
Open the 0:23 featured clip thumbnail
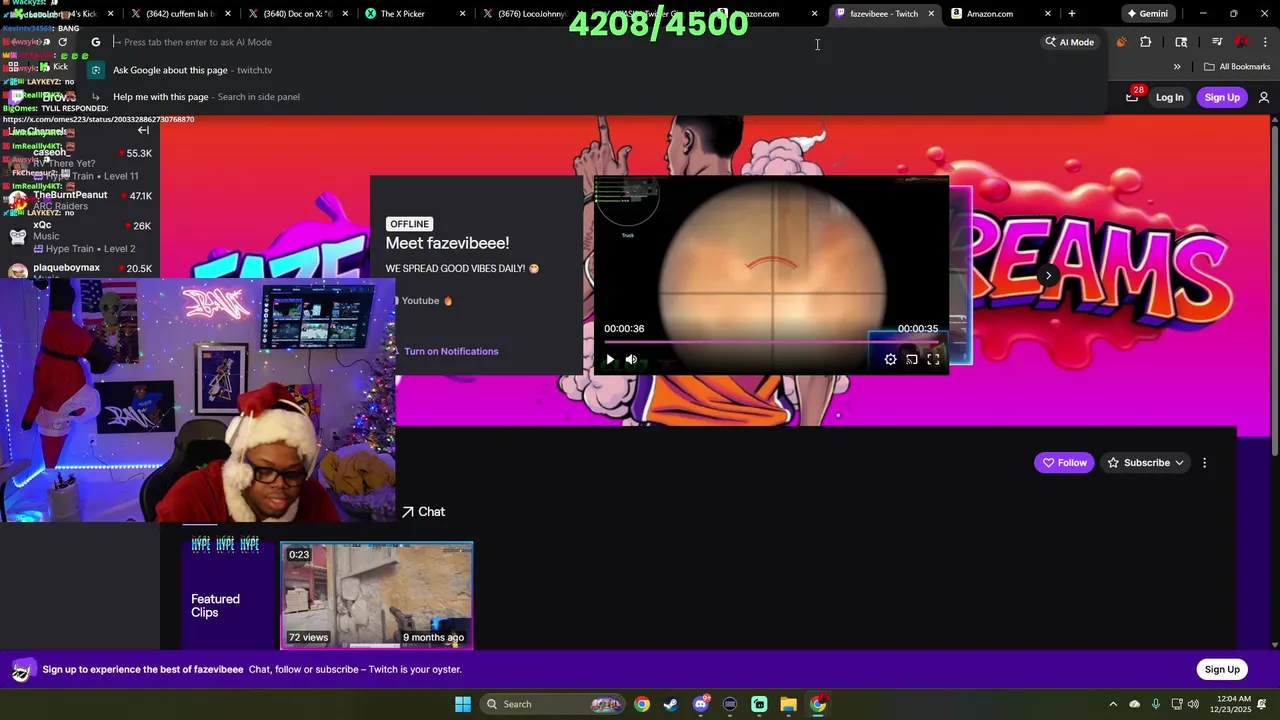point(376,595)
